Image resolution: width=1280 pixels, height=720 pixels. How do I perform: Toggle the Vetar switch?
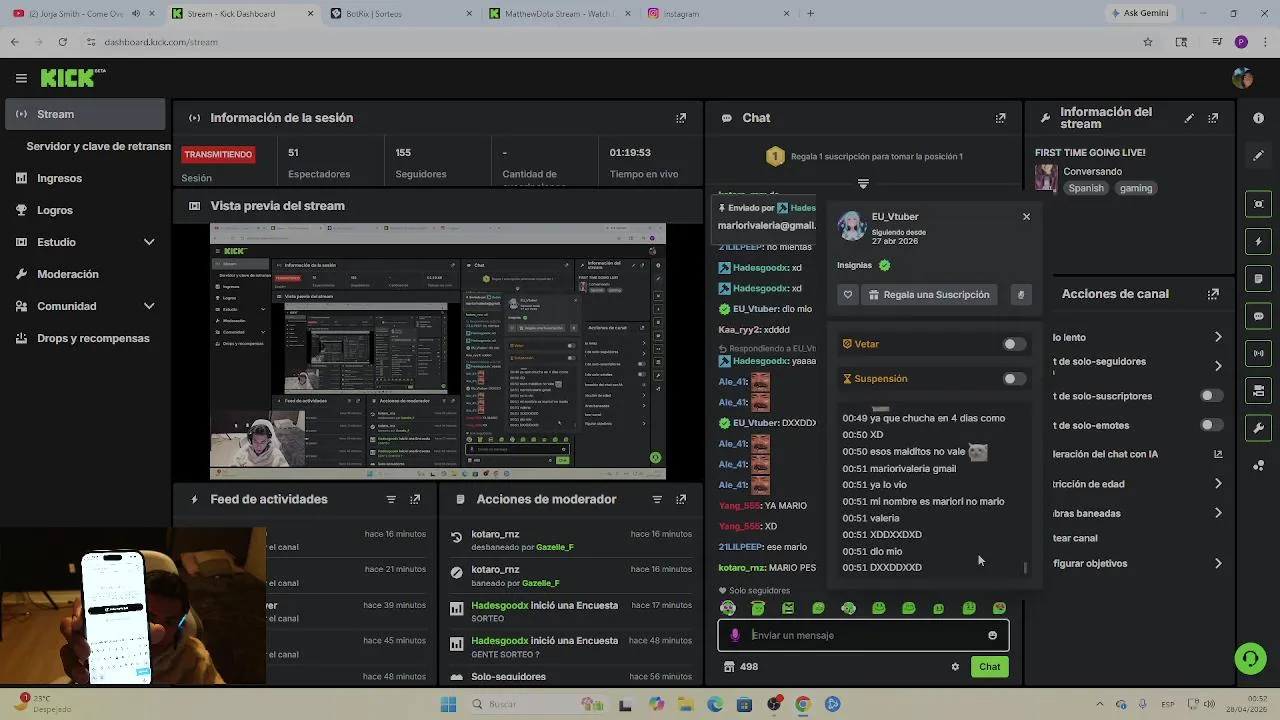[1013, 344]
